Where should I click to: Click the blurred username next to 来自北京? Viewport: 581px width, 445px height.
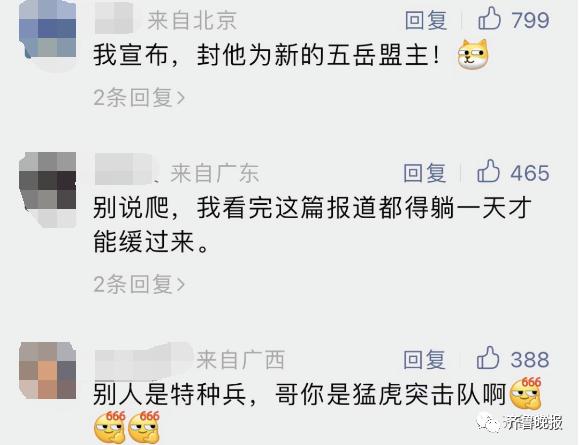(114, 18)
